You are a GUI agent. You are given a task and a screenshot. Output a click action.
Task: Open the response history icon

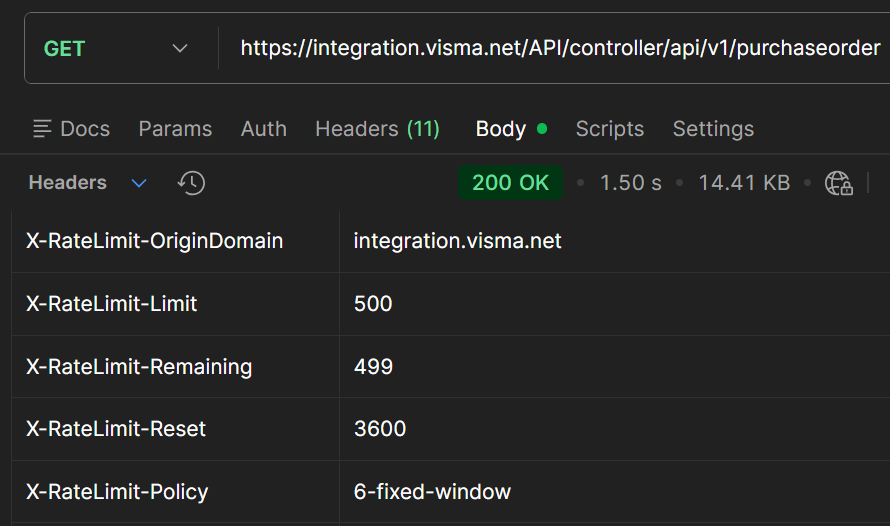click(191, 183)
